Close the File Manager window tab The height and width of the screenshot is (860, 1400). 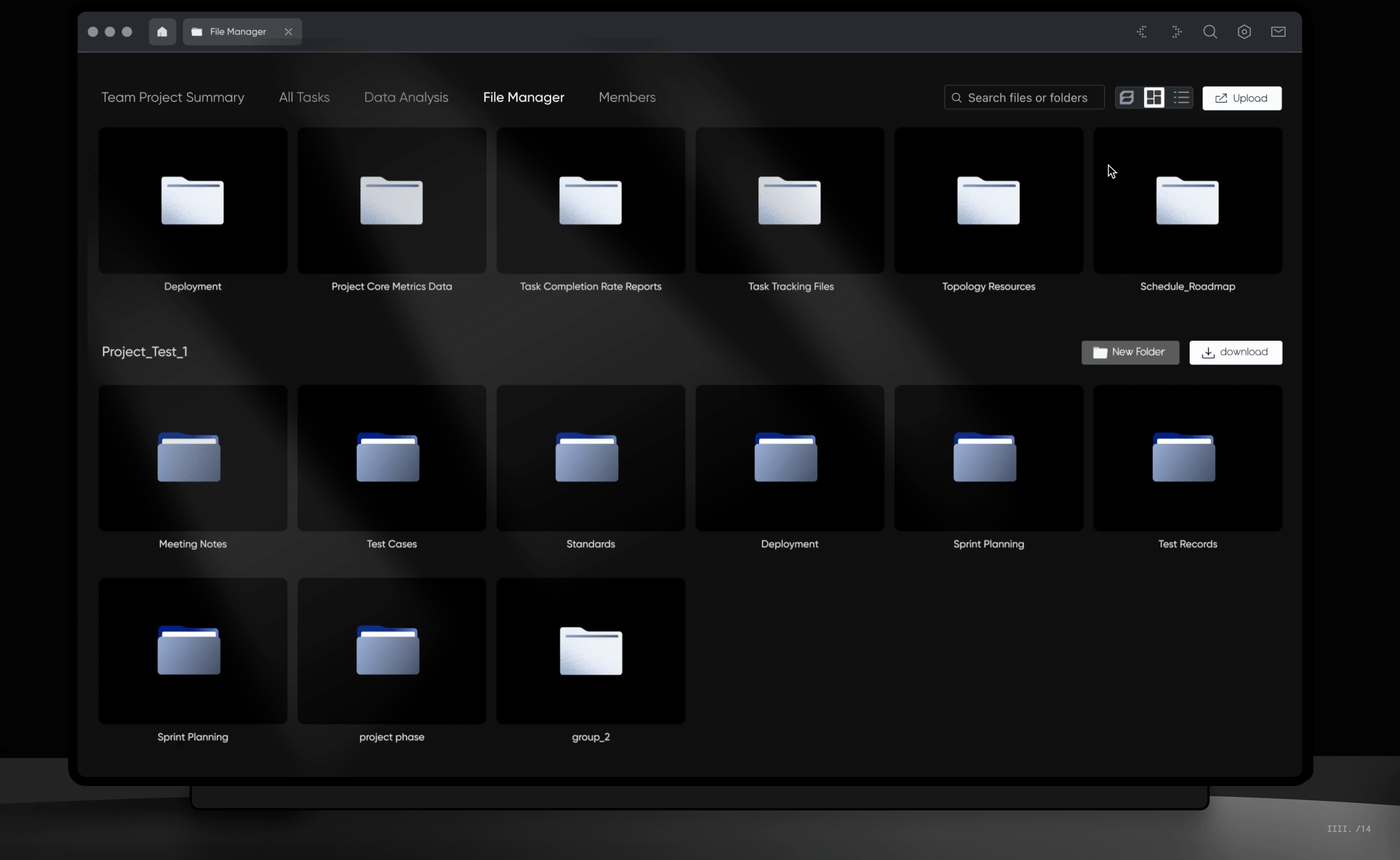tap(288, 32)
